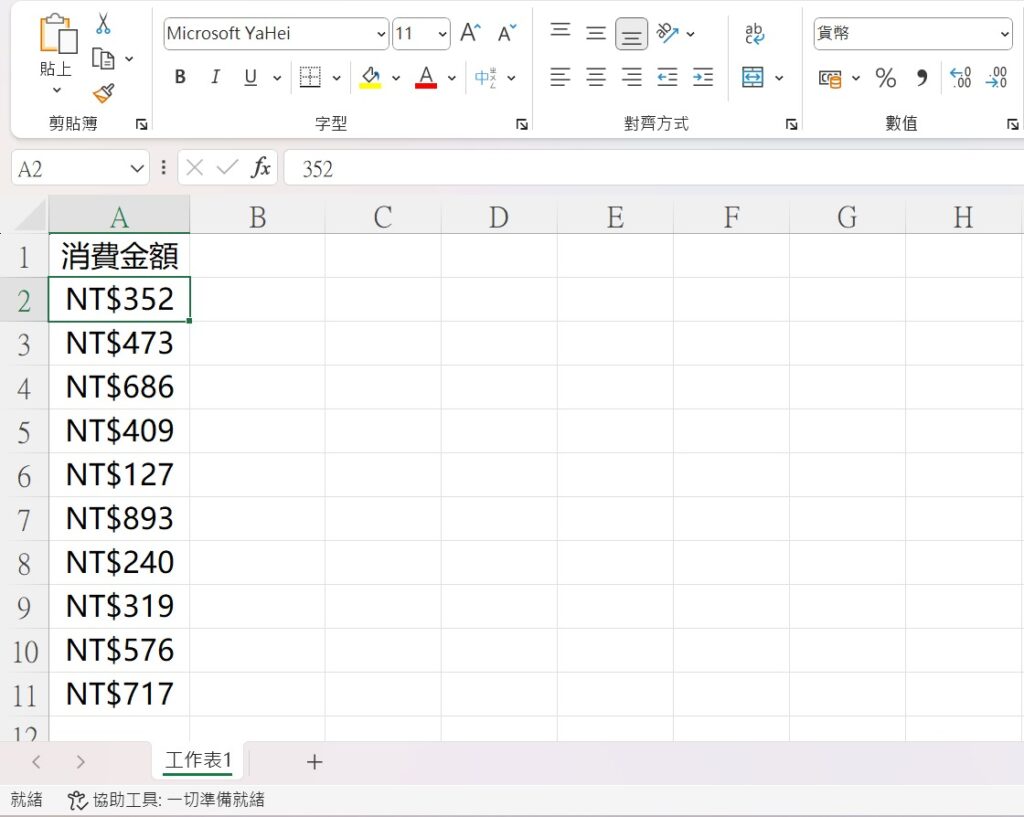
Task: Increase the cell indent
Action: point(703,77)
